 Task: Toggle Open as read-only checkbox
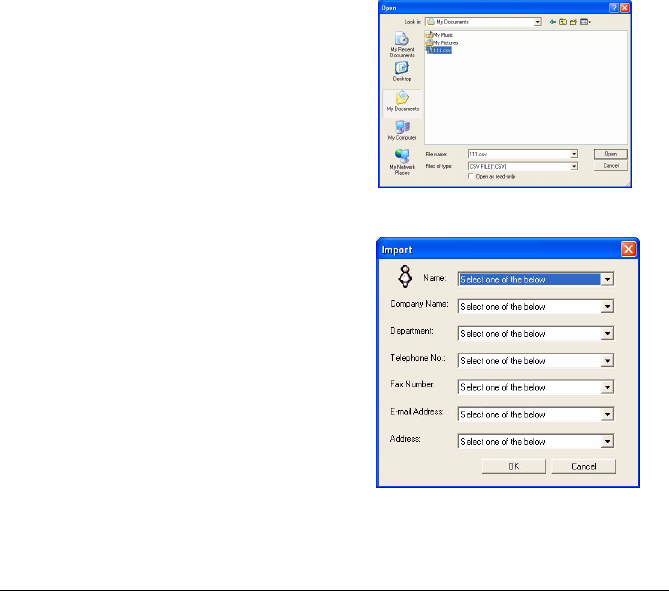coord(471,176)
